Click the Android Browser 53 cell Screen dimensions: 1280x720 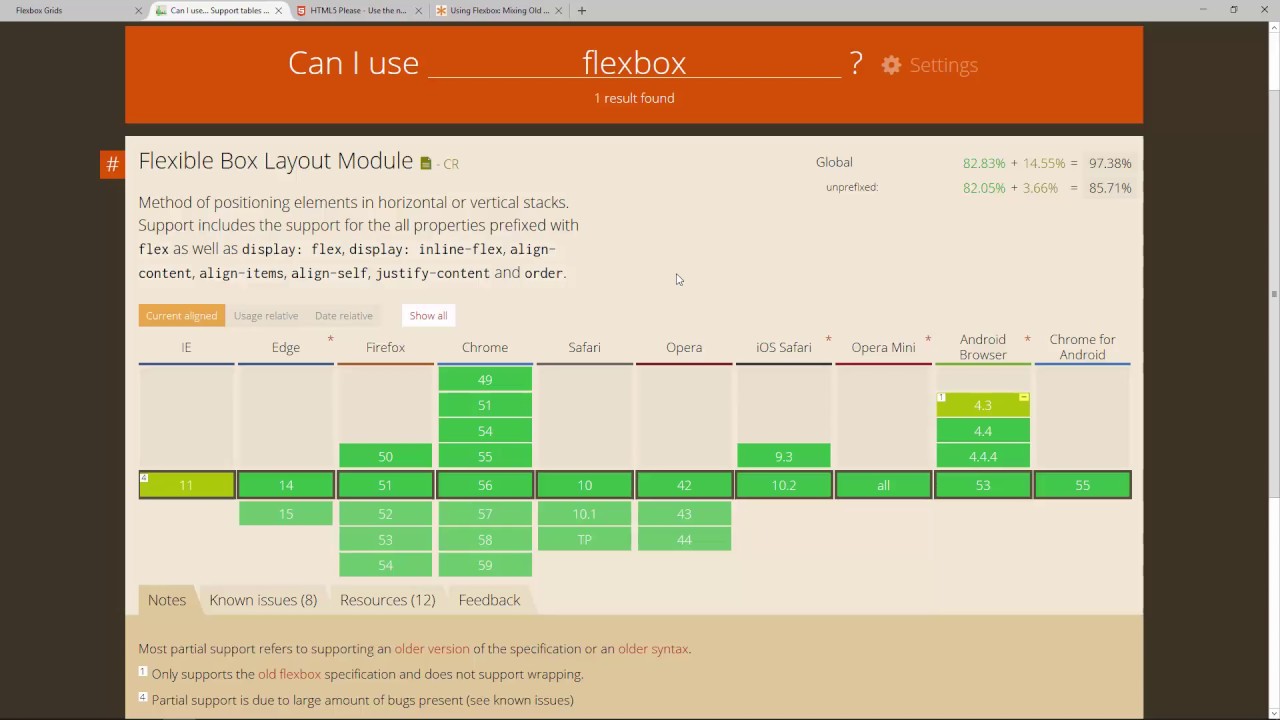coord(983,485)
